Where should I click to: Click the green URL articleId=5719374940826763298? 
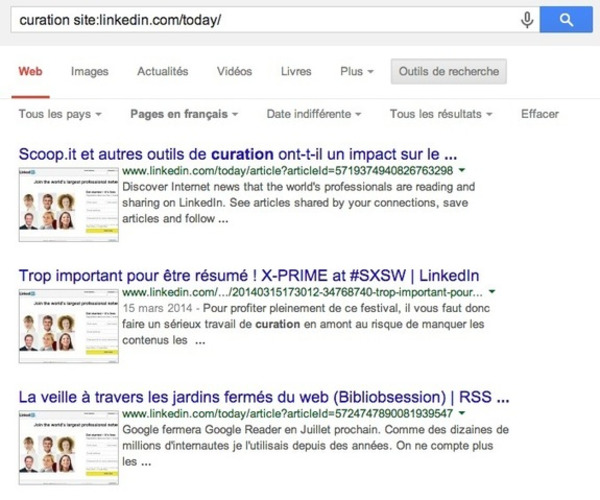click(287, 171)
